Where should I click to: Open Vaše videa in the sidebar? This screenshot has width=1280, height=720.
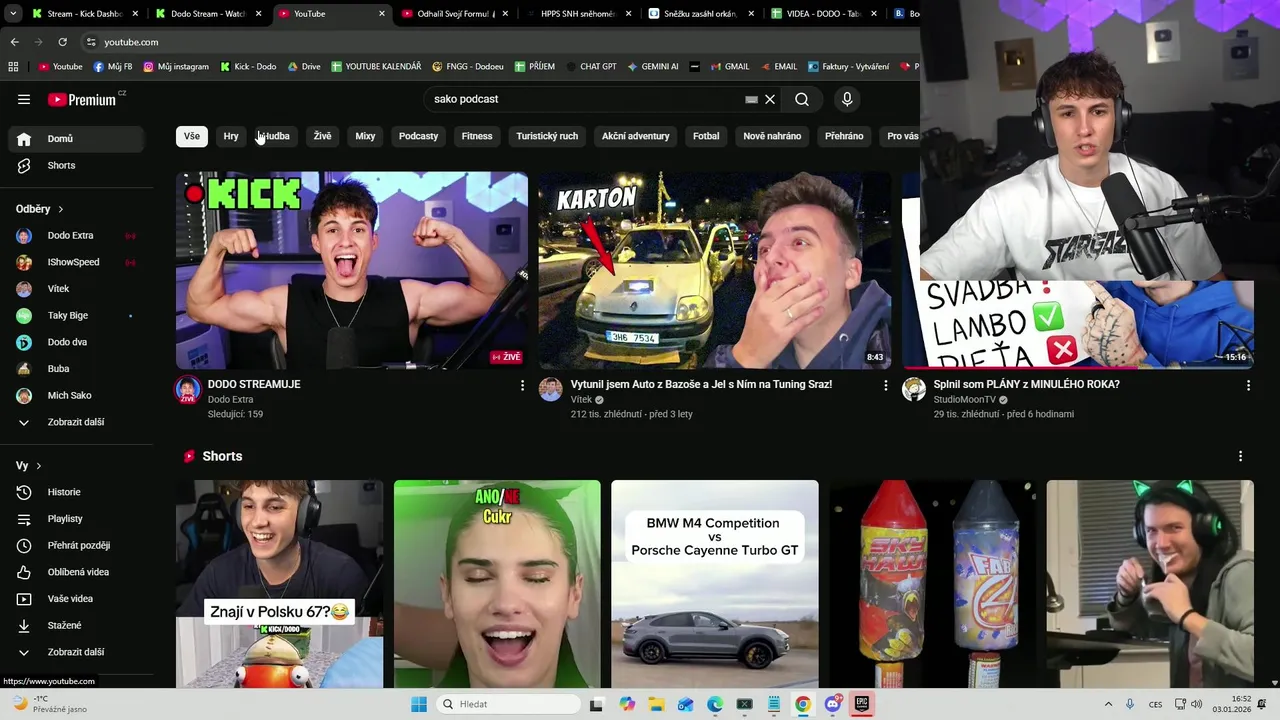click(76, 599)
